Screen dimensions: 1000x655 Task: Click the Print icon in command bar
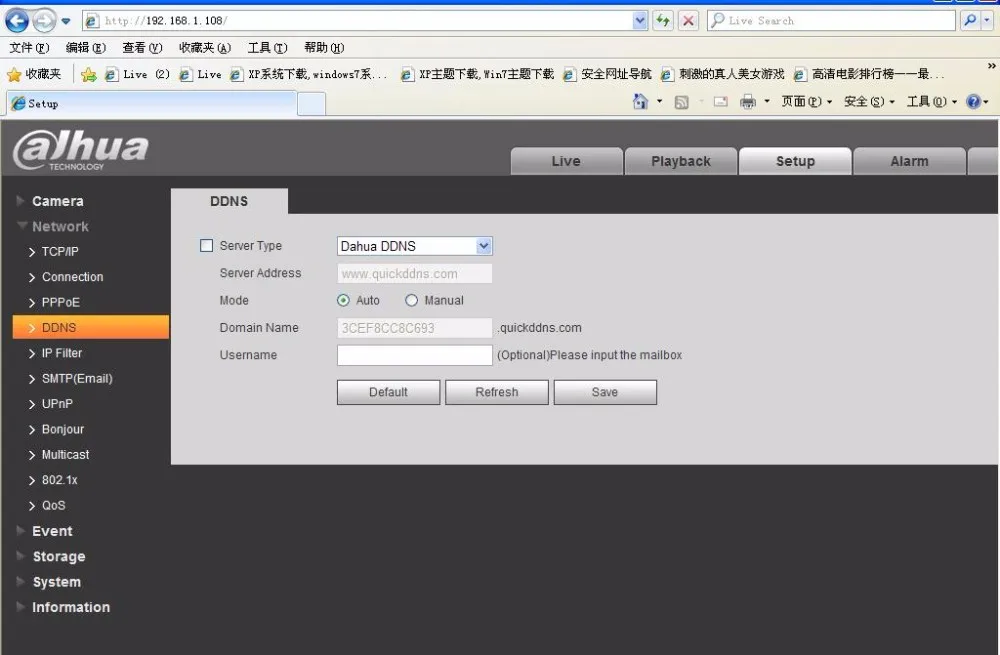pyautogui.click(x=748, y=101)
